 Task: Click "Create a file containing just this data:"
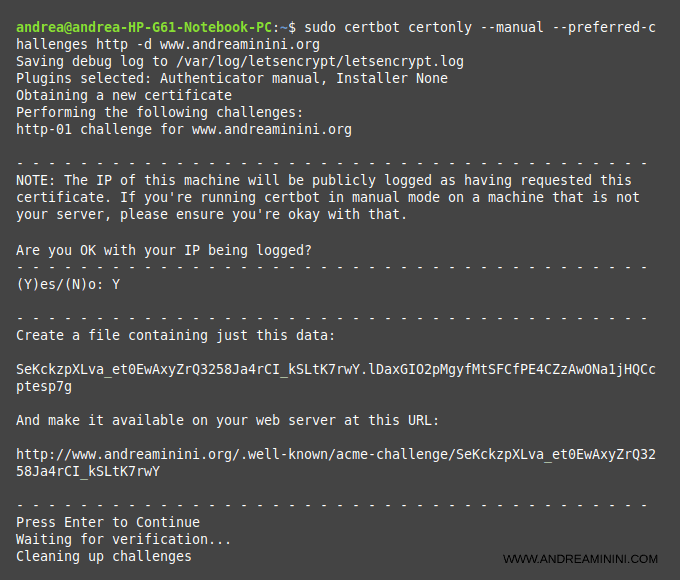(176, 335)
